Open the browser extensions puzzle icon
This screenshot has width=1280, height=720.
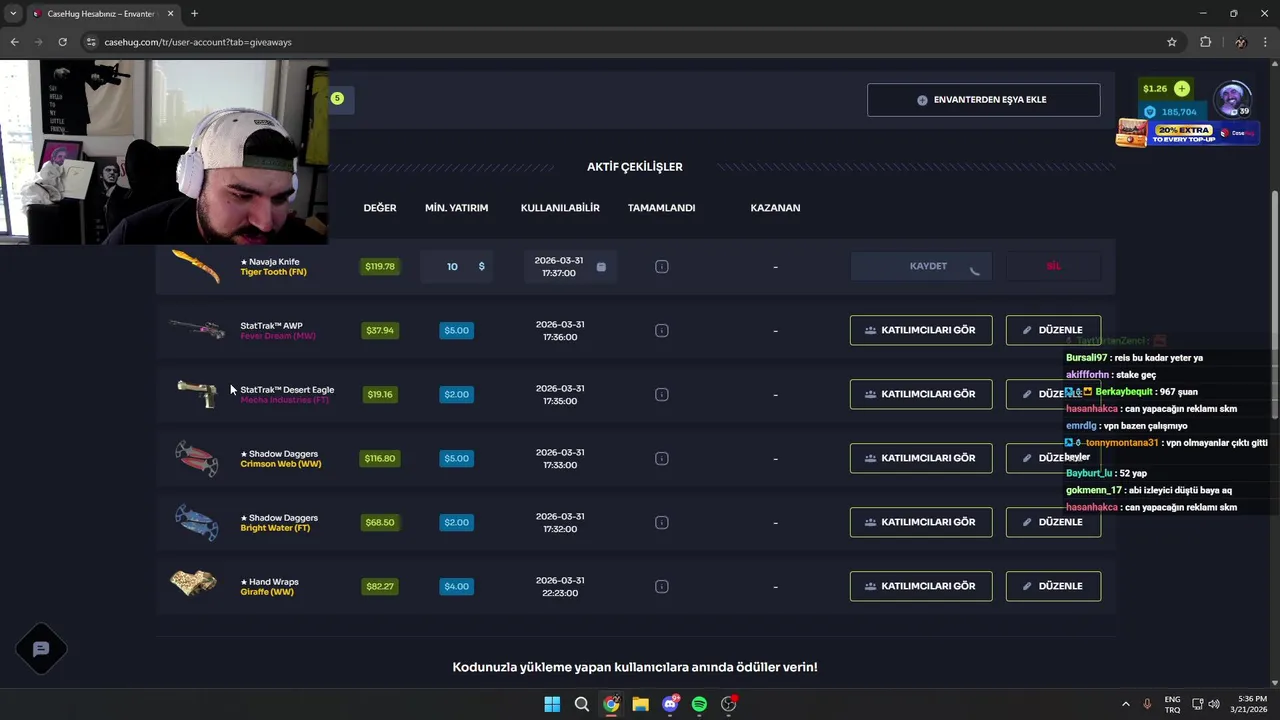tap(1205, 42)
